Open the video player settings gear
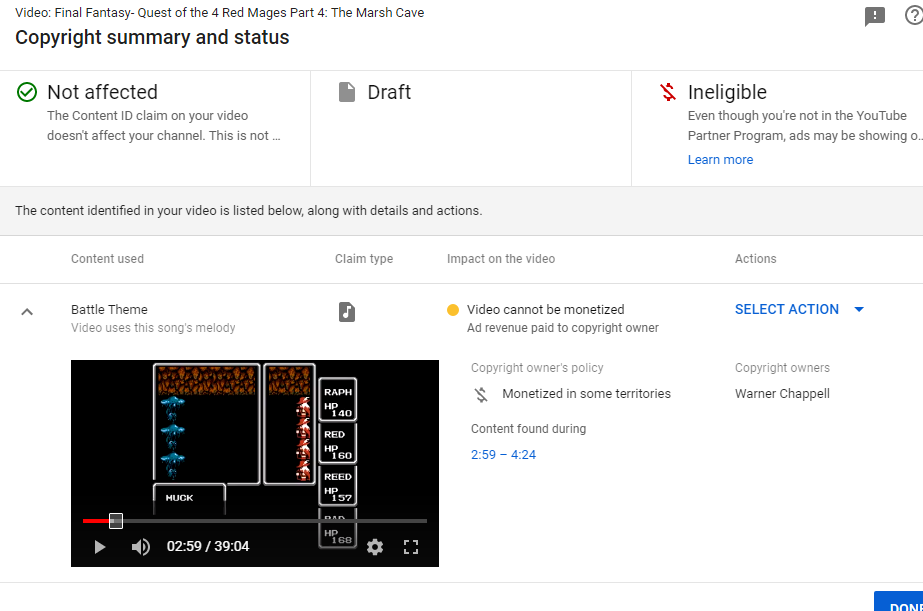Screen dimensions: 923x611 375,547
